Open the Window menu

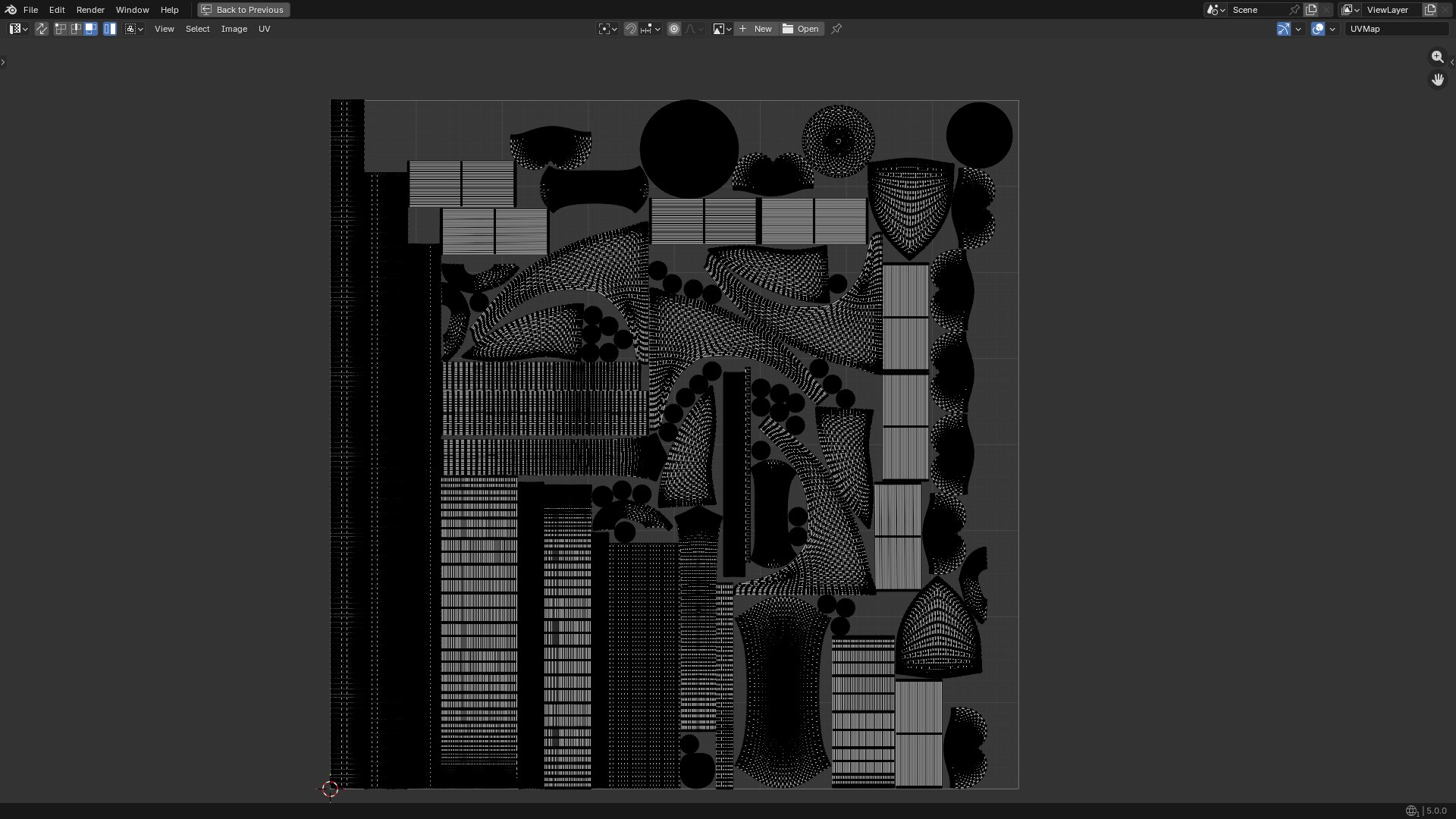pos(133,10)
